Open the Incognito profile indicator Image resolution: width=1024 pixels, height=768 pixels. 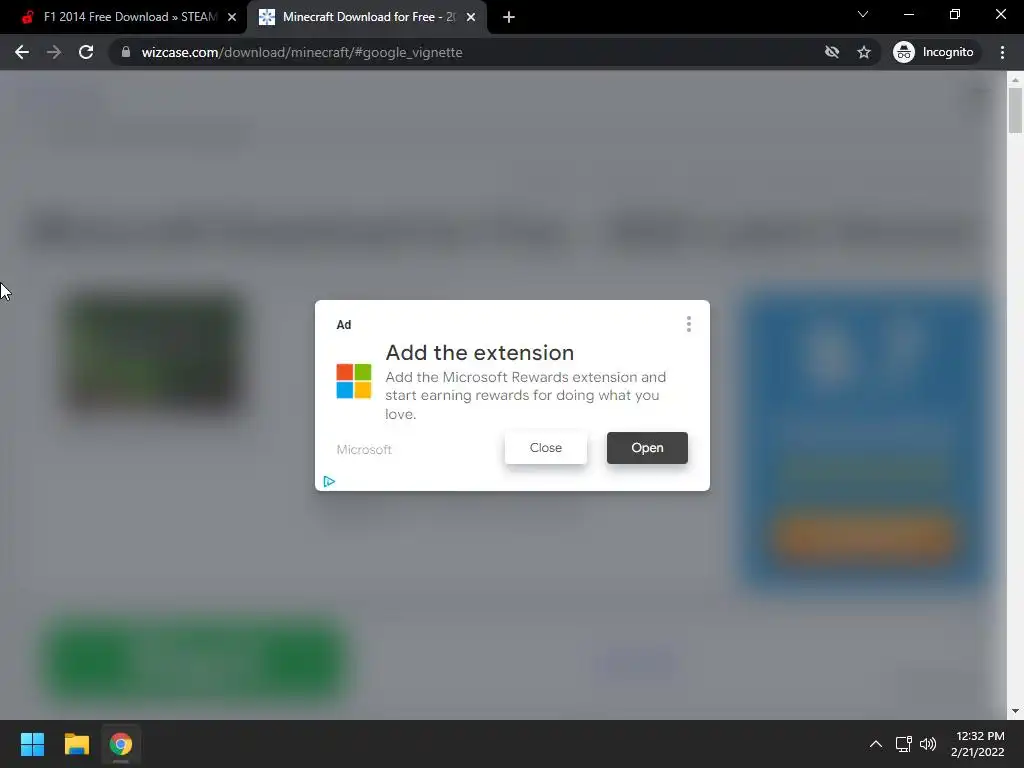tap(934, 52)
